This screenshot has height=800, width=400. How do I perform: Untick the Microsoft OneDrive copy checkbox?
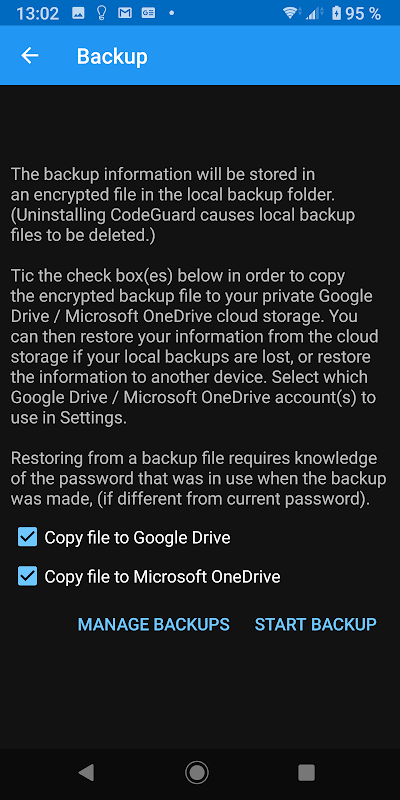click(x=28, y=577)
